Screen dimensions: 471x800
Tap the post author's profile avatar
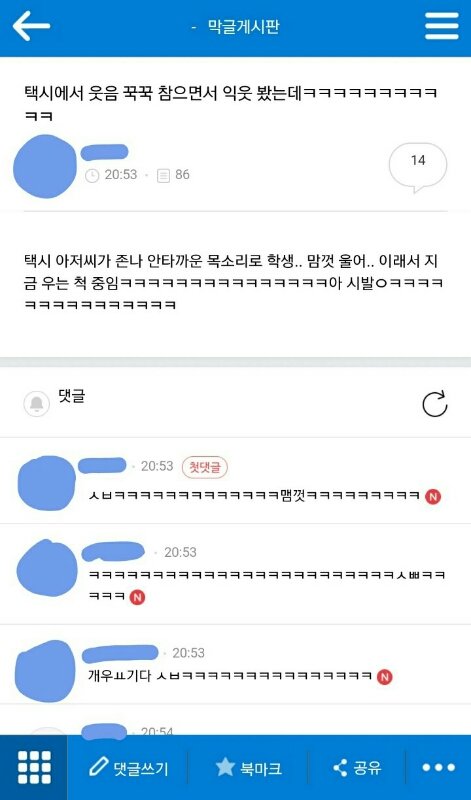tap(45, 167)
